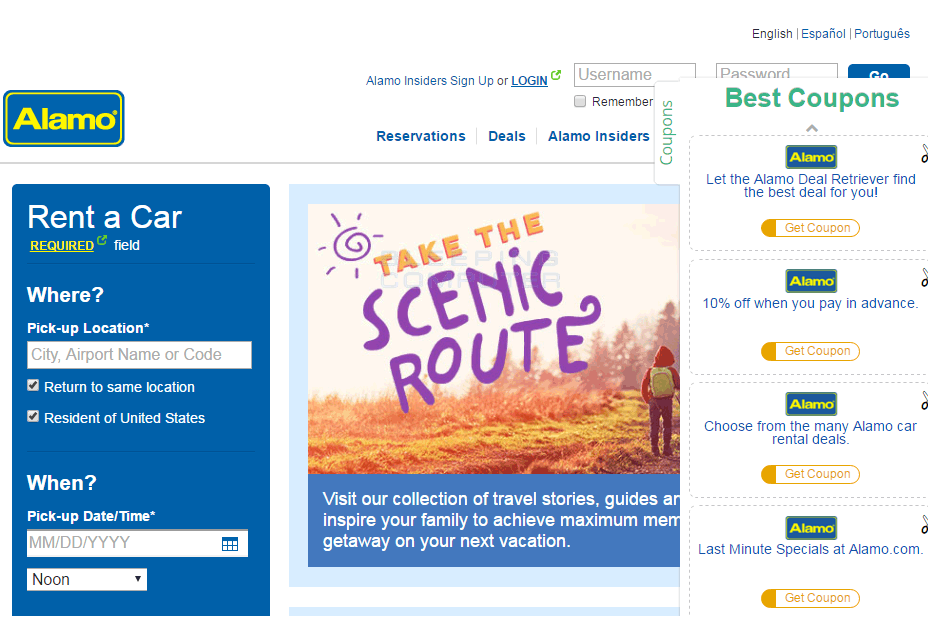Uncheck Return to same location
This screenshot has width=928, height=640.
(33, 386)
